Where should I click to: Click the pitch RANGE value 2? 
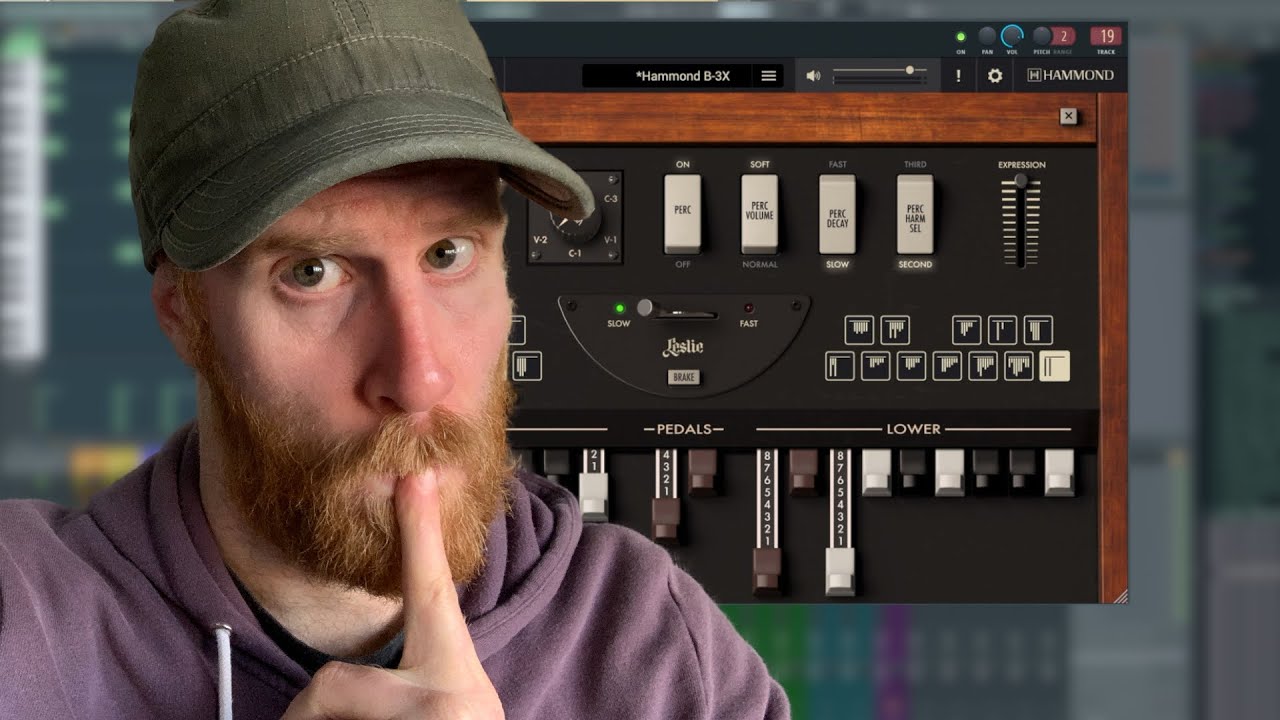coord(1062,36)
